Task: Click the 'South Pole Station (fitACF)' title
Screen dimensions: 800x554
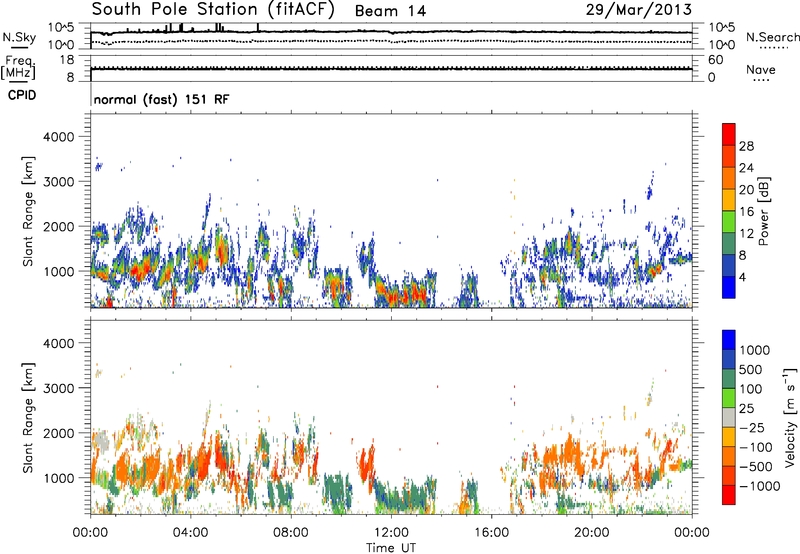Action: 213,10
